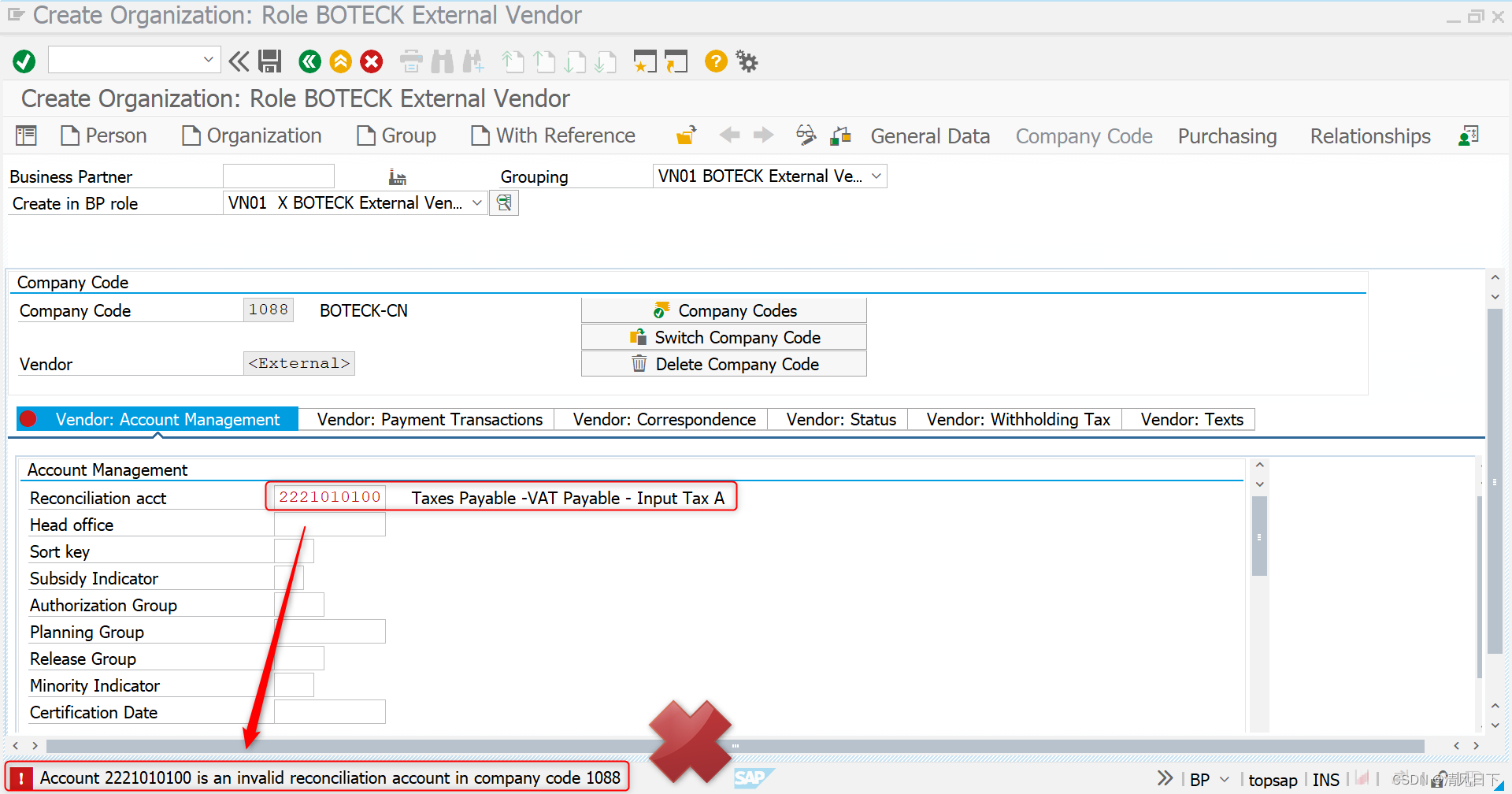Click the red Cancel icon
This screenshot has height=794, width=1512.
(372, 61)
